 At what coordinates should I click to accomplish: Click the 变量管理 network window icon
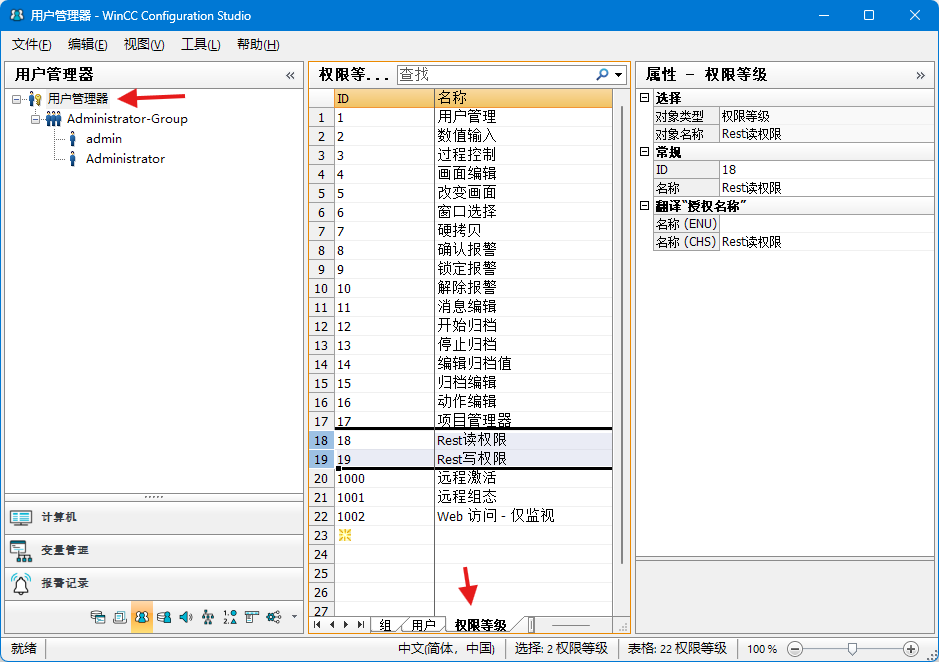click(21, 551)
